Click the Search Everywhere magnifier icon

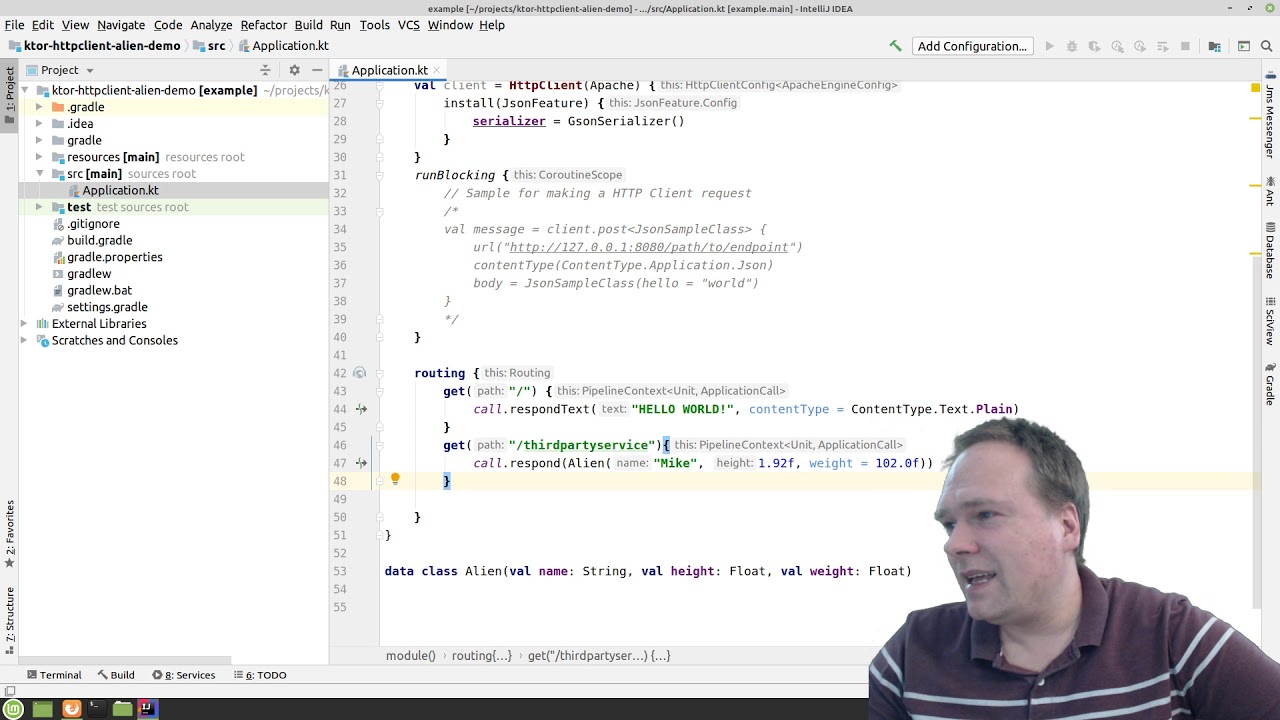click(x=1267, y=46)
